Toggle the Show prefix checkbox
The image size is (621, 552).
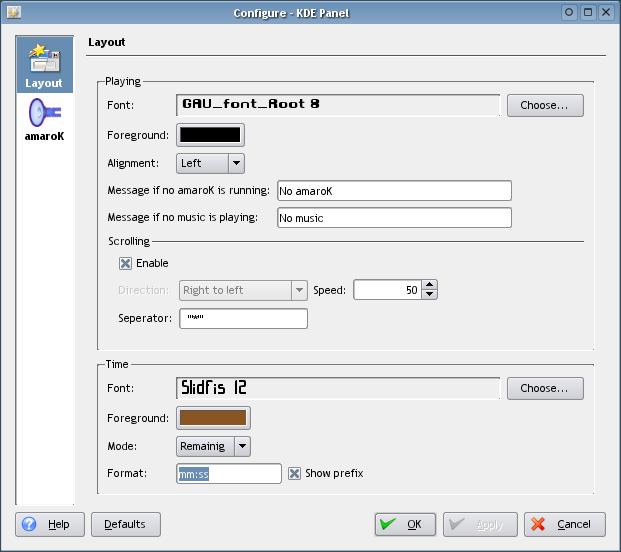(x=294, y=473)
